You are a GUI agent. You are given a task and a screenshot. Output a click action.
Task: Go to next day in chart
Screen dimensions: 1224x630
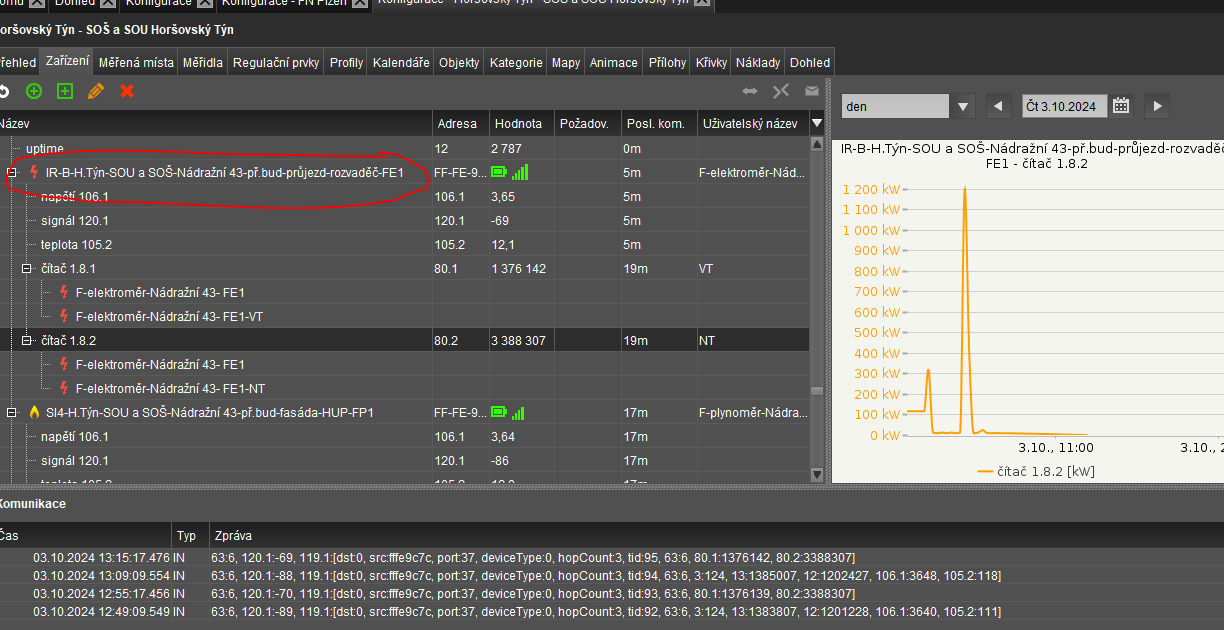pyautogui.click(x=1156, y=106)
